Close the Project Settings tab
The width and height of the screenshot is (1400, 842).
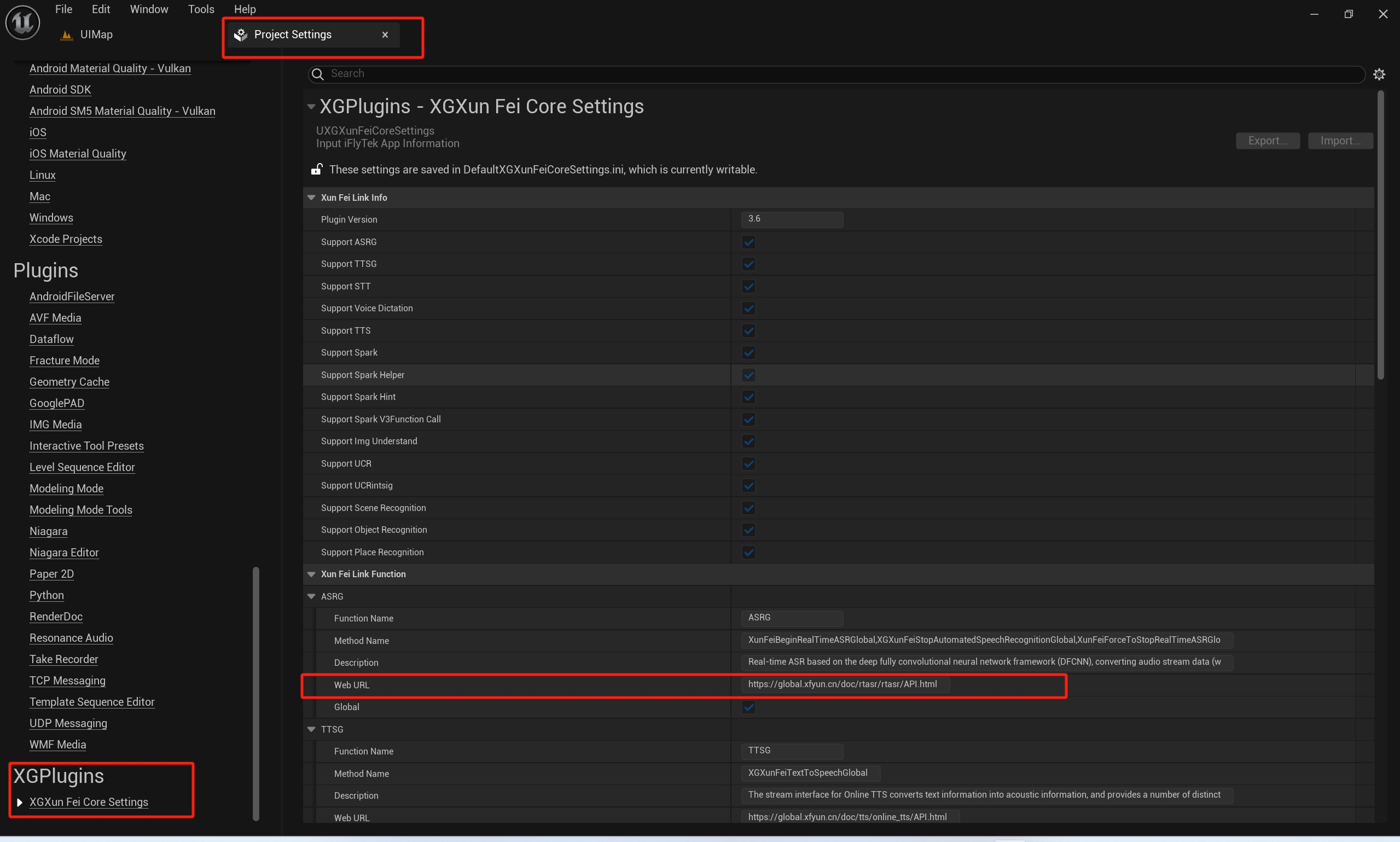pos(385,34)
